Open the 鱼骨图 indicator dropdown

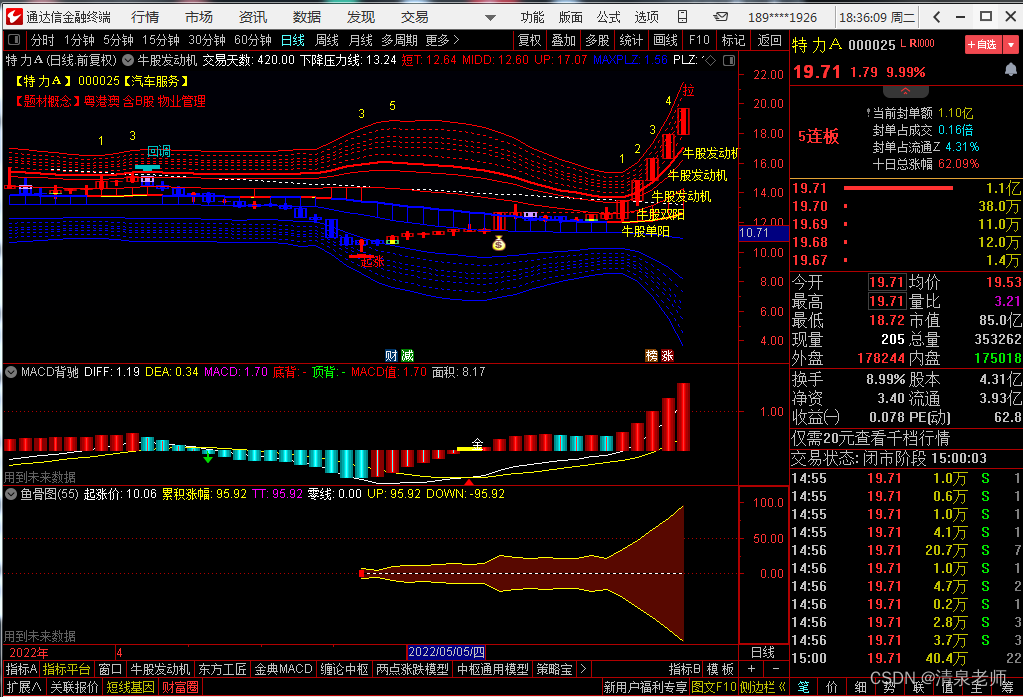tap(11, 494)
